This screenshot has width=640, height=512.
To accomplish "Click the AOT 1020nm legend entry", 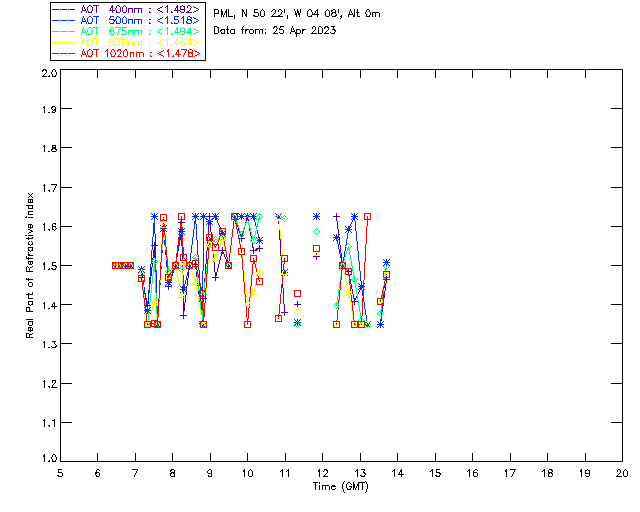I will tap(127, 53).
